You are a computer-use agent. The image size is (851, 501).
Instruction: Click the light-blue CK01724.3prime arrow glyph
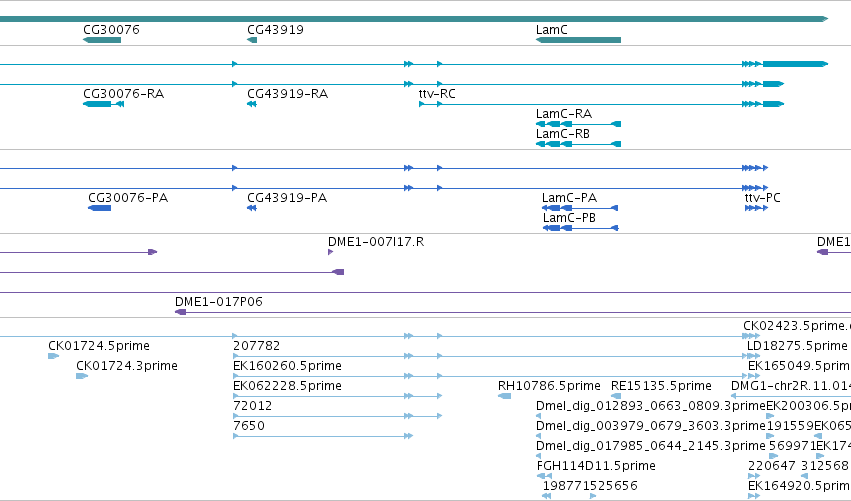[82, 376]
